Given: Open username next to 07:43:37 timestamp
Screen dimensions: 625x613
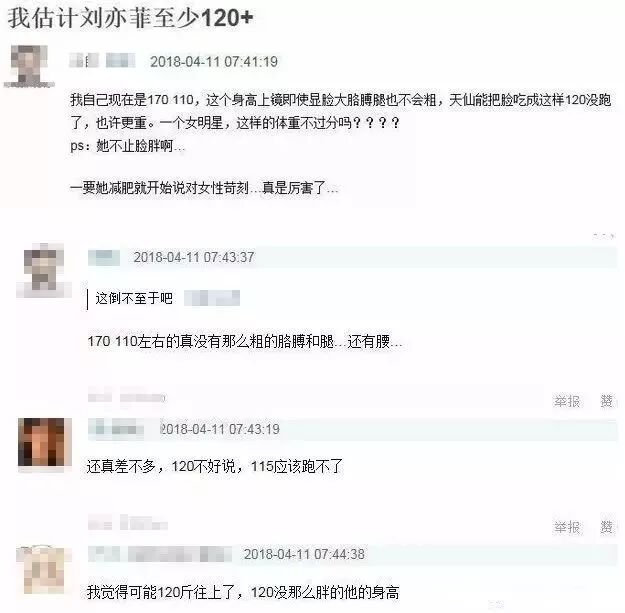Looking at the screenshot, I should [104, 257].
